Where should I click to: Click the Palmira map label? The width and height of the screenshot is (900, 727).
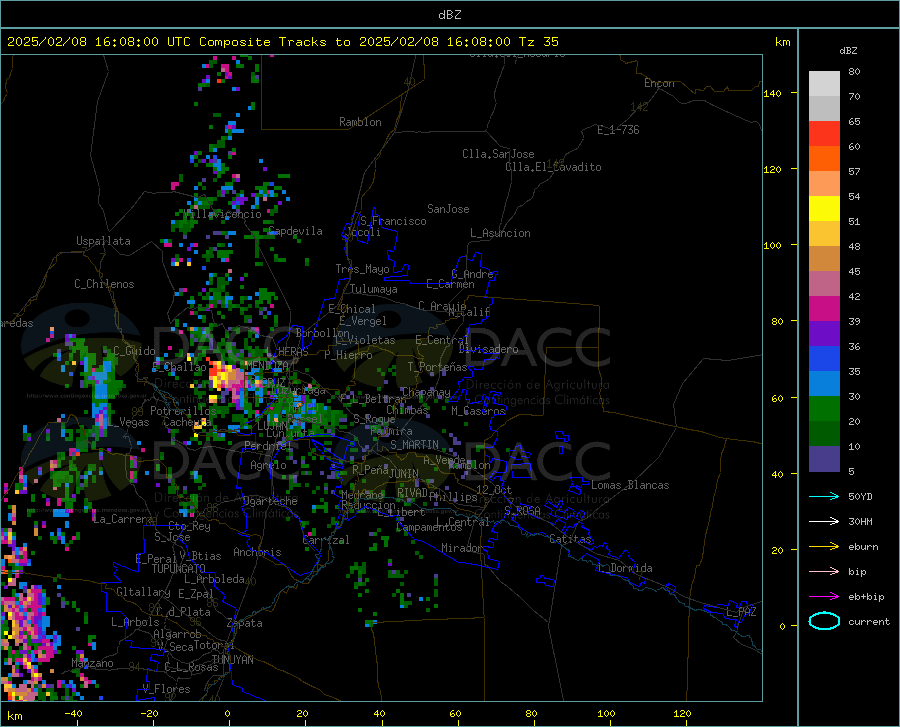(391, 431)
